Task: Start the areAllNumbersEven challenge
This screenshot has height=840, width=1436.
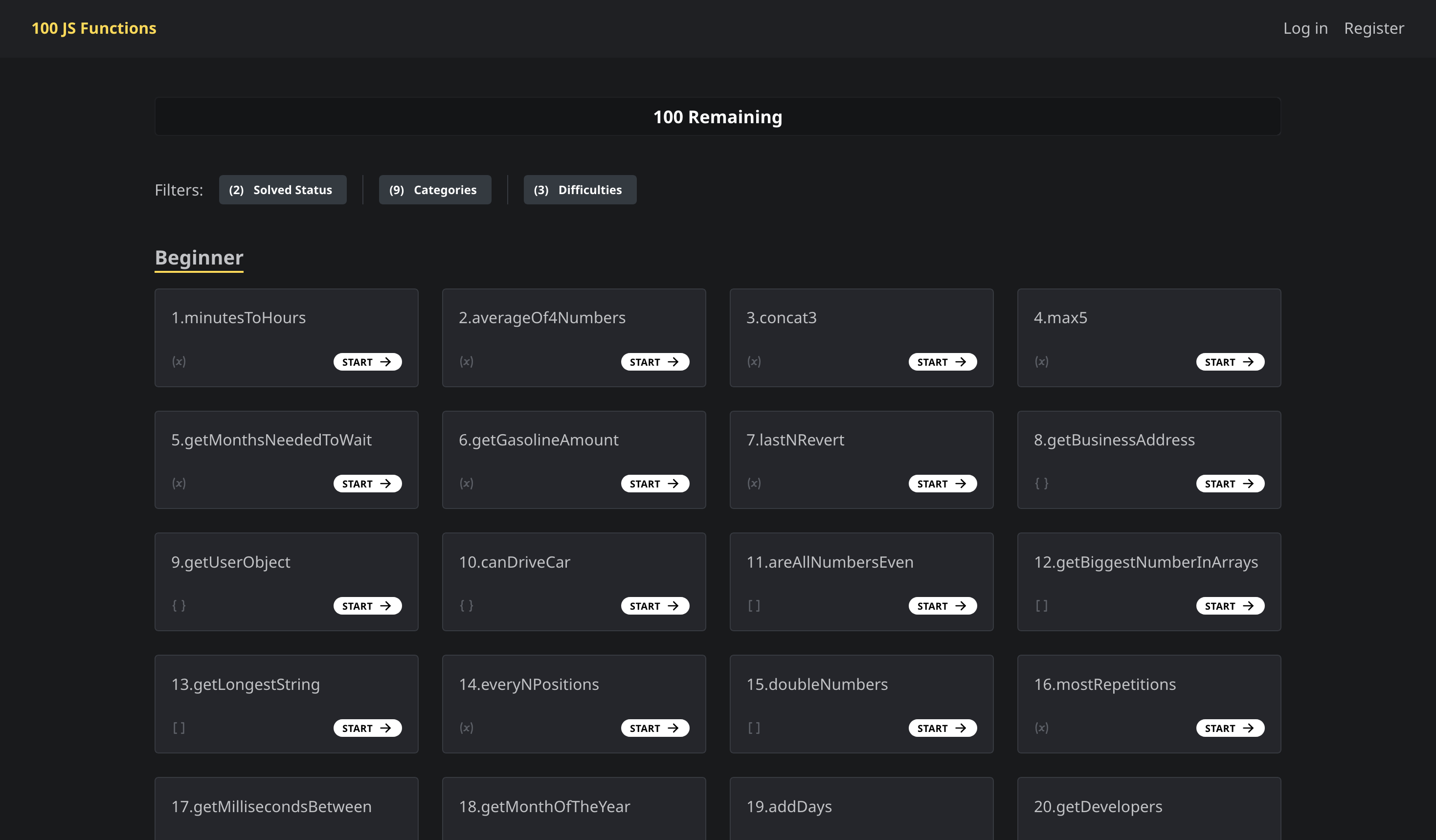Action: (942, 606)
